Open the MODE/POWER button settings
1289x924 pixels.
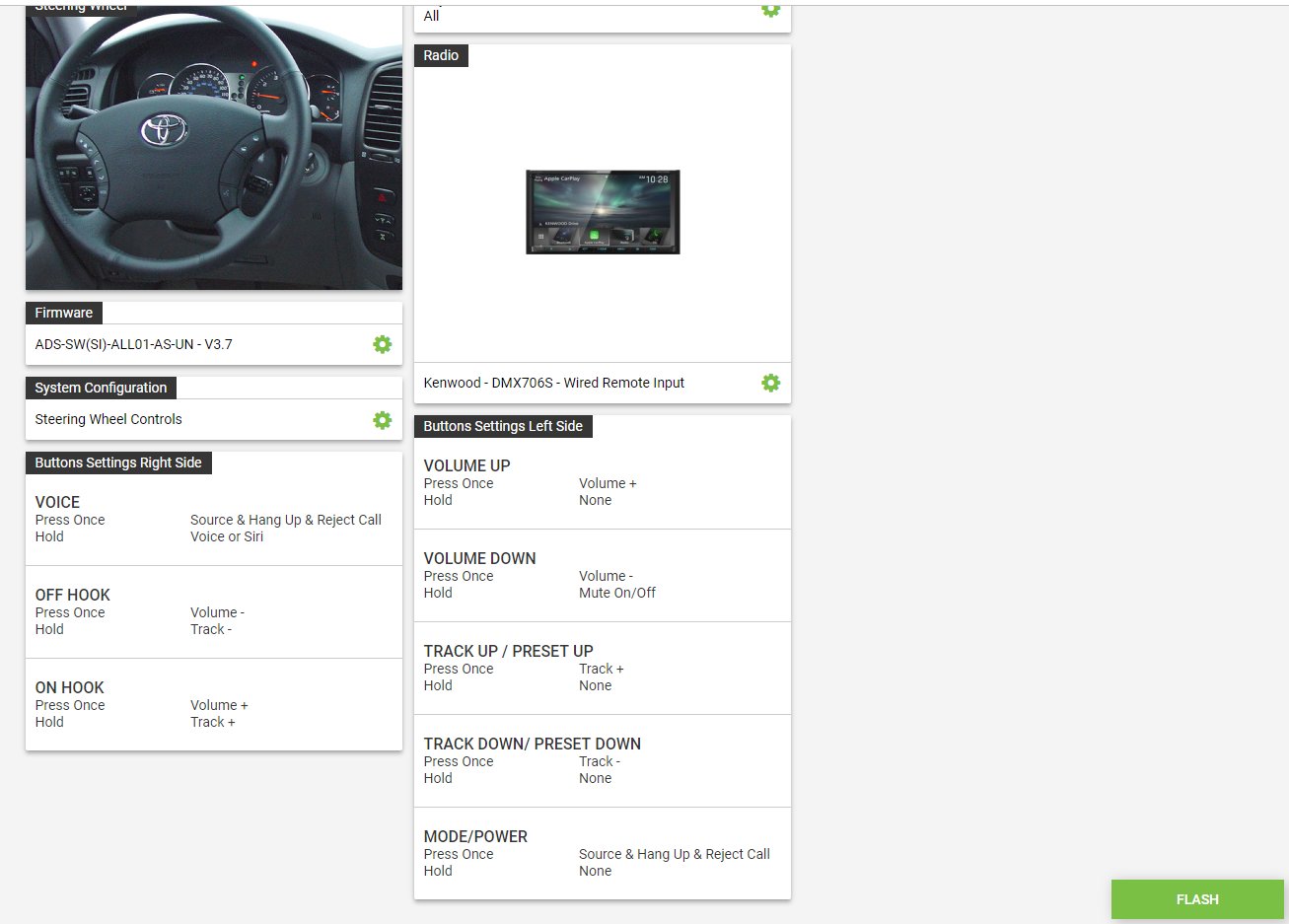(603, 854)
